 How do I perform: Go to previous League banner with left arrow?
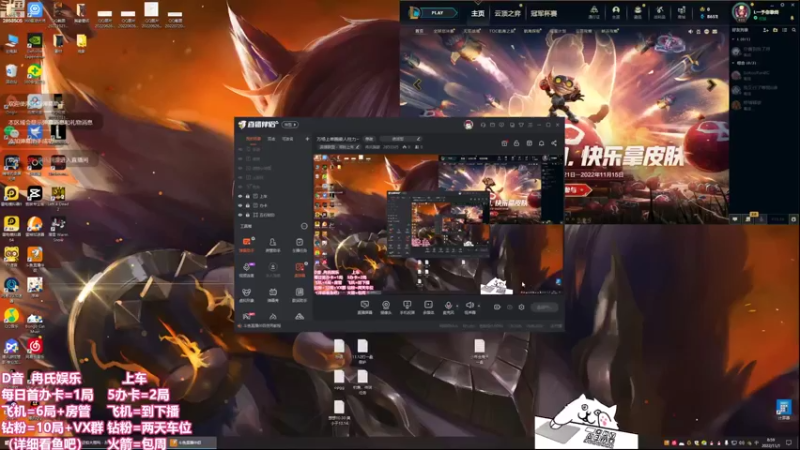418,85
